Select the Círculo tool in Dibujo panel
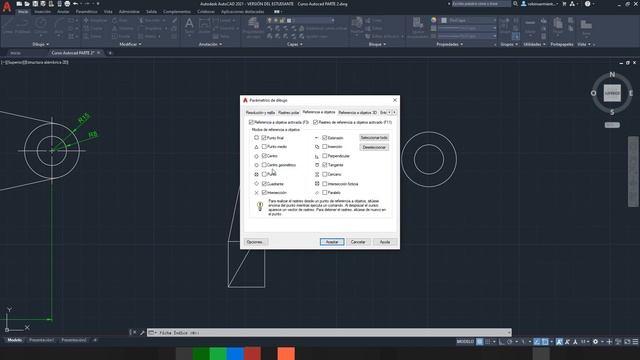This screenshot has height=360, width=640. coord(40,25)
